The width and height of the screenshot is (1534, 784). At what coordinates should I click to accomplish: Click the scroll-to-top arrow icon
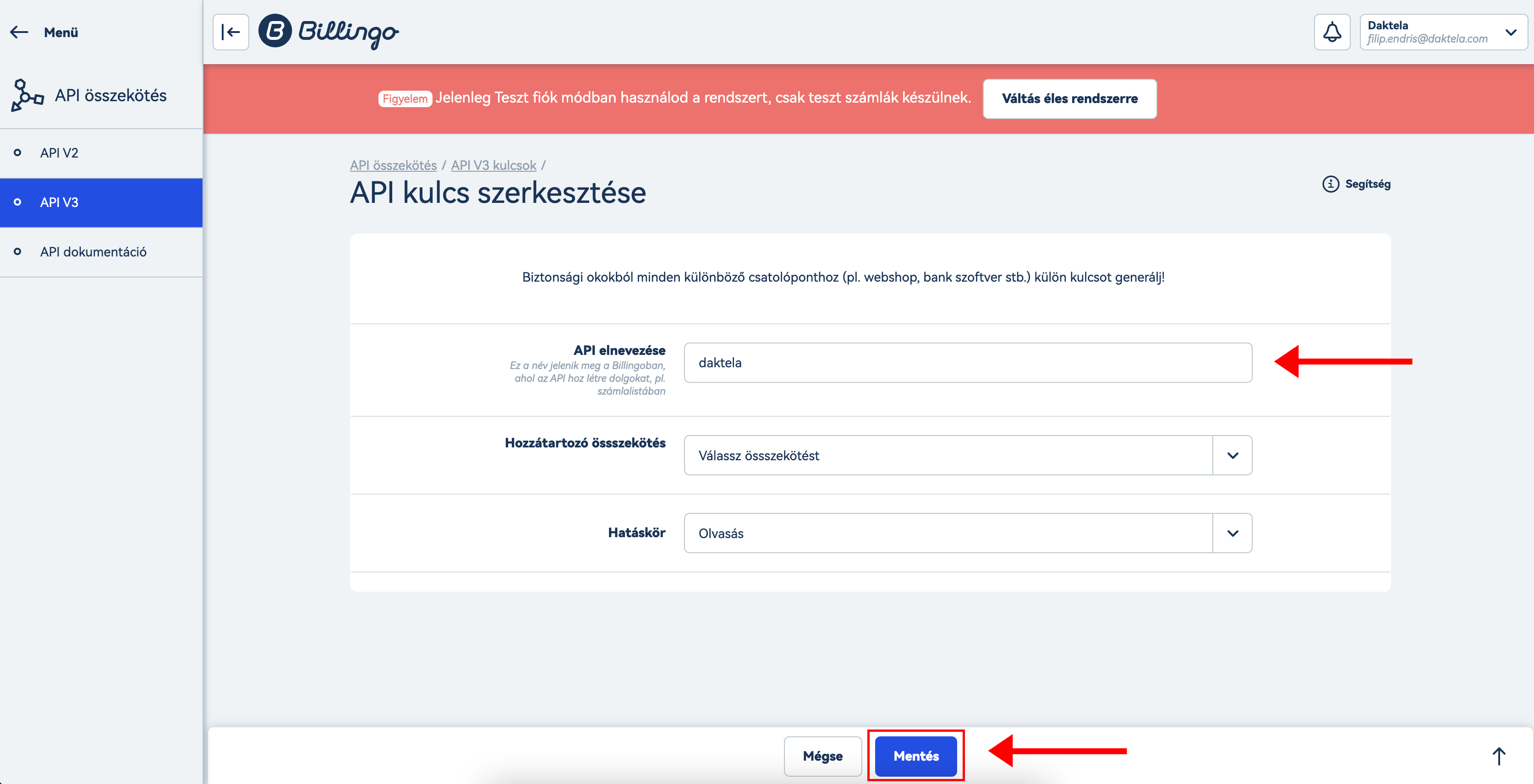click(x=1498, y=756)
